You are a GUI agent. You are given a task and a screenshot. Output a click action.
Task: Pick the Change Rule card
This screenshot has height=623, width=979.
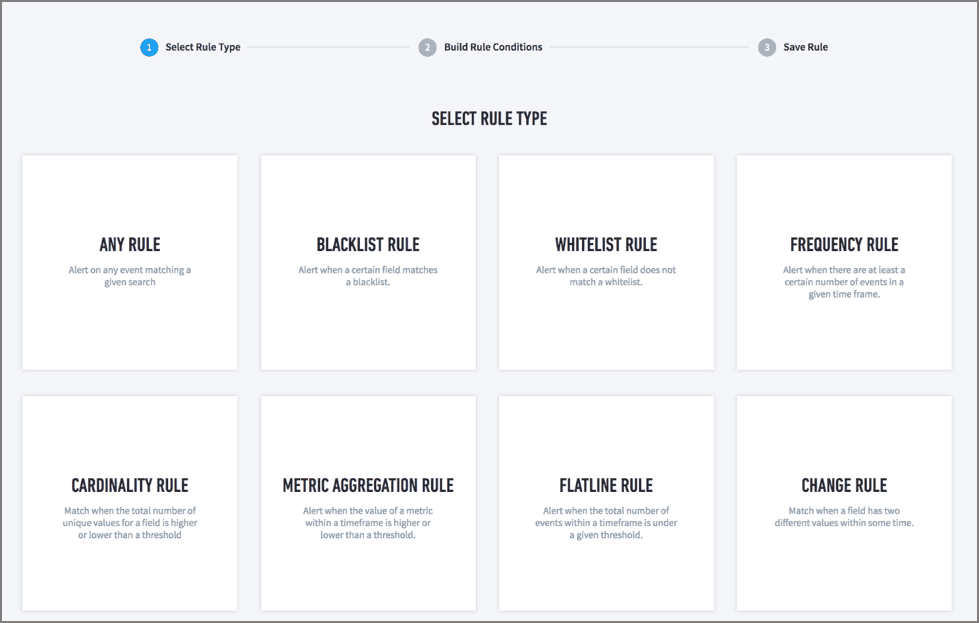tap(844, 503)
